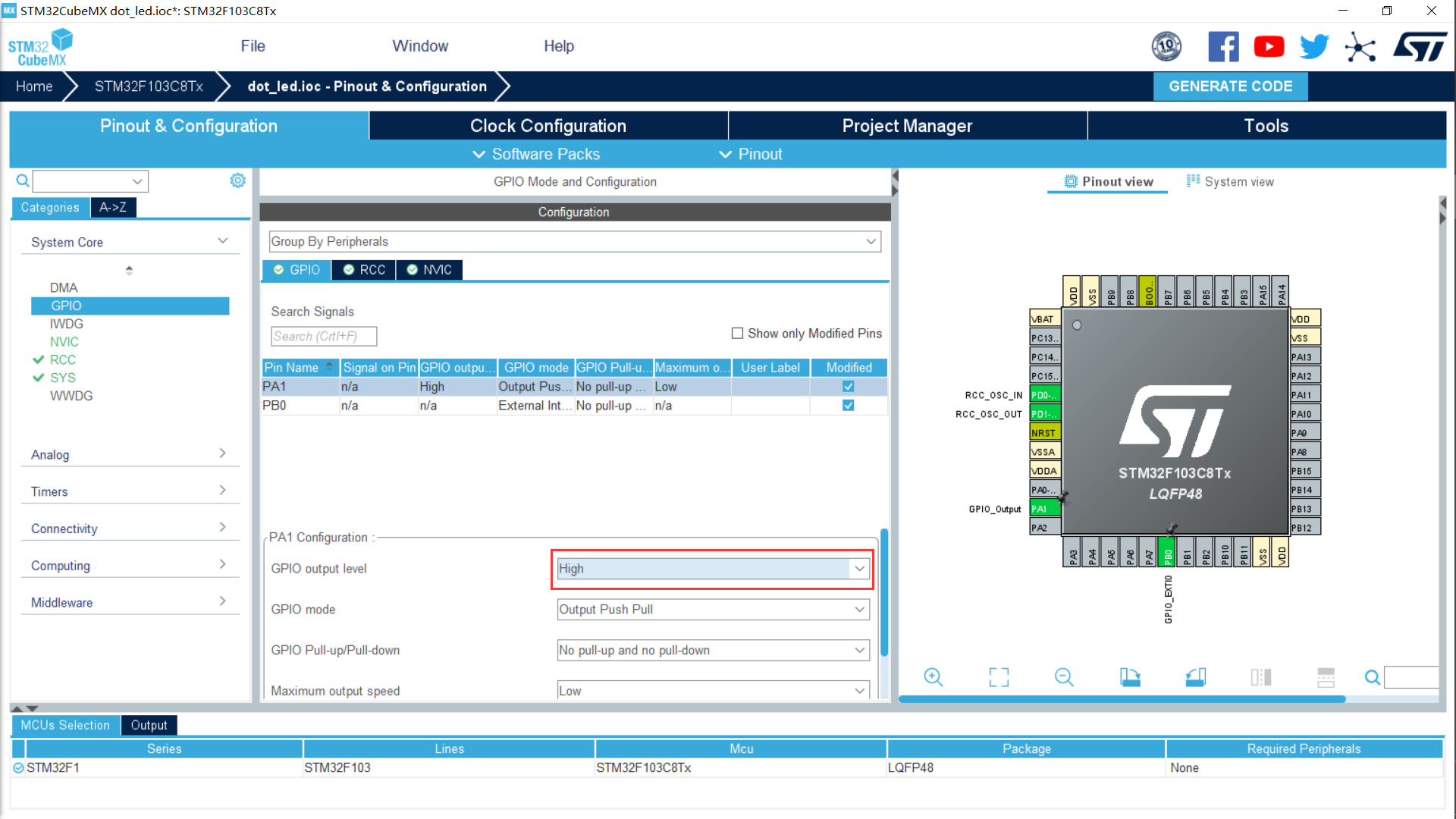This screenshot has width=1456, height=819.
Task: Click the PB15 pin on chip
Action: click(1305, 471)
